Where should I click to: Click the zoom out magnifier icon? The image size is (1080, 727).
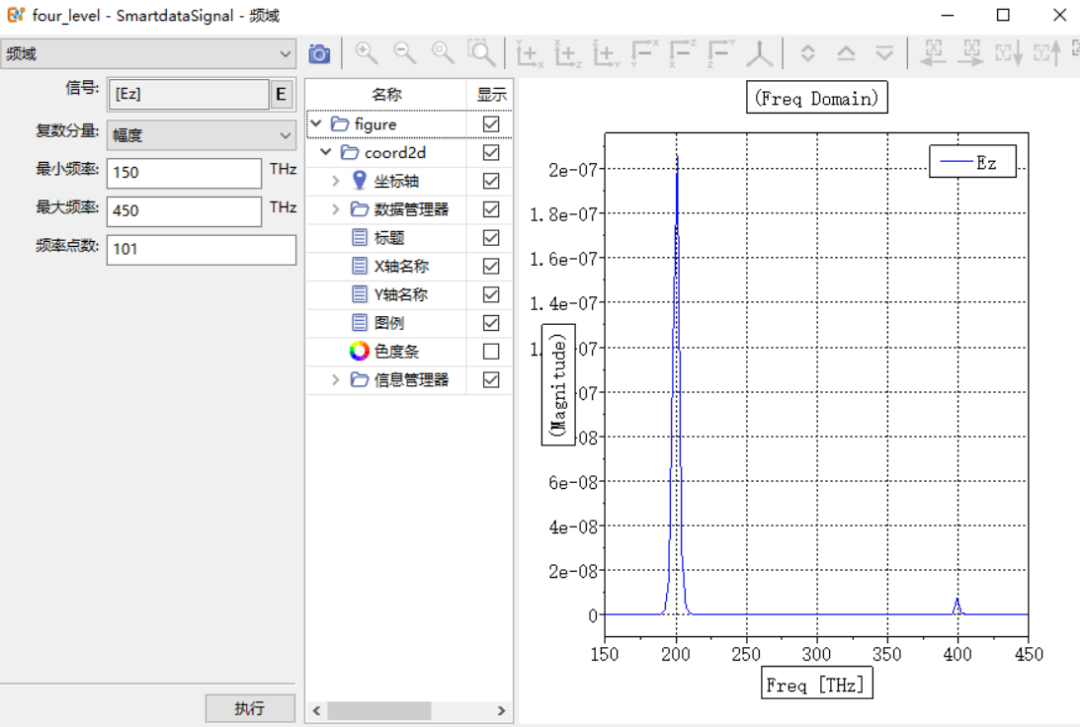click(x=404, y=53)
